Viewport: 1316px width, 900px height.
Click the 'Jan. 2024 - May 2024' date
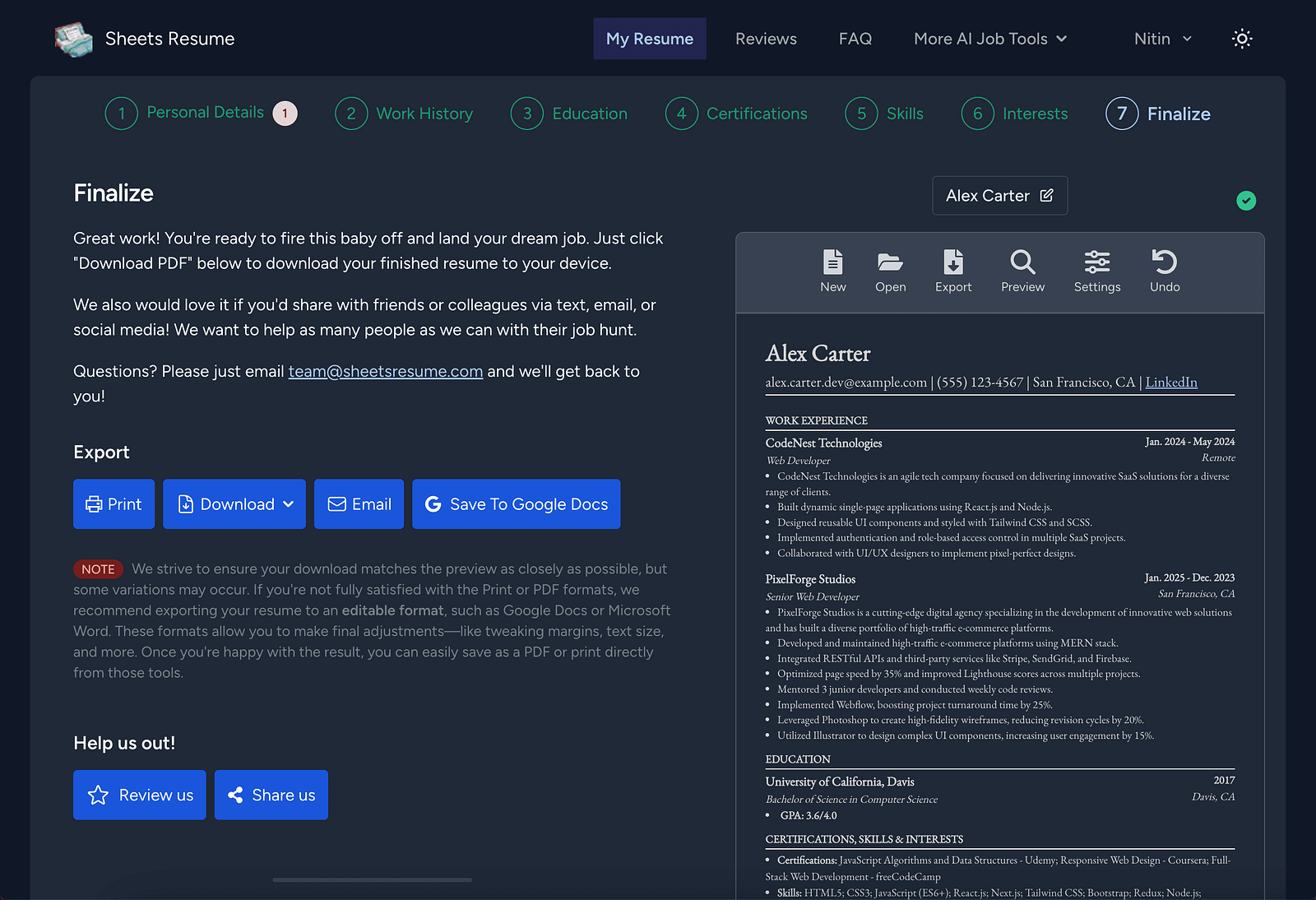[x=1190, y=442]
